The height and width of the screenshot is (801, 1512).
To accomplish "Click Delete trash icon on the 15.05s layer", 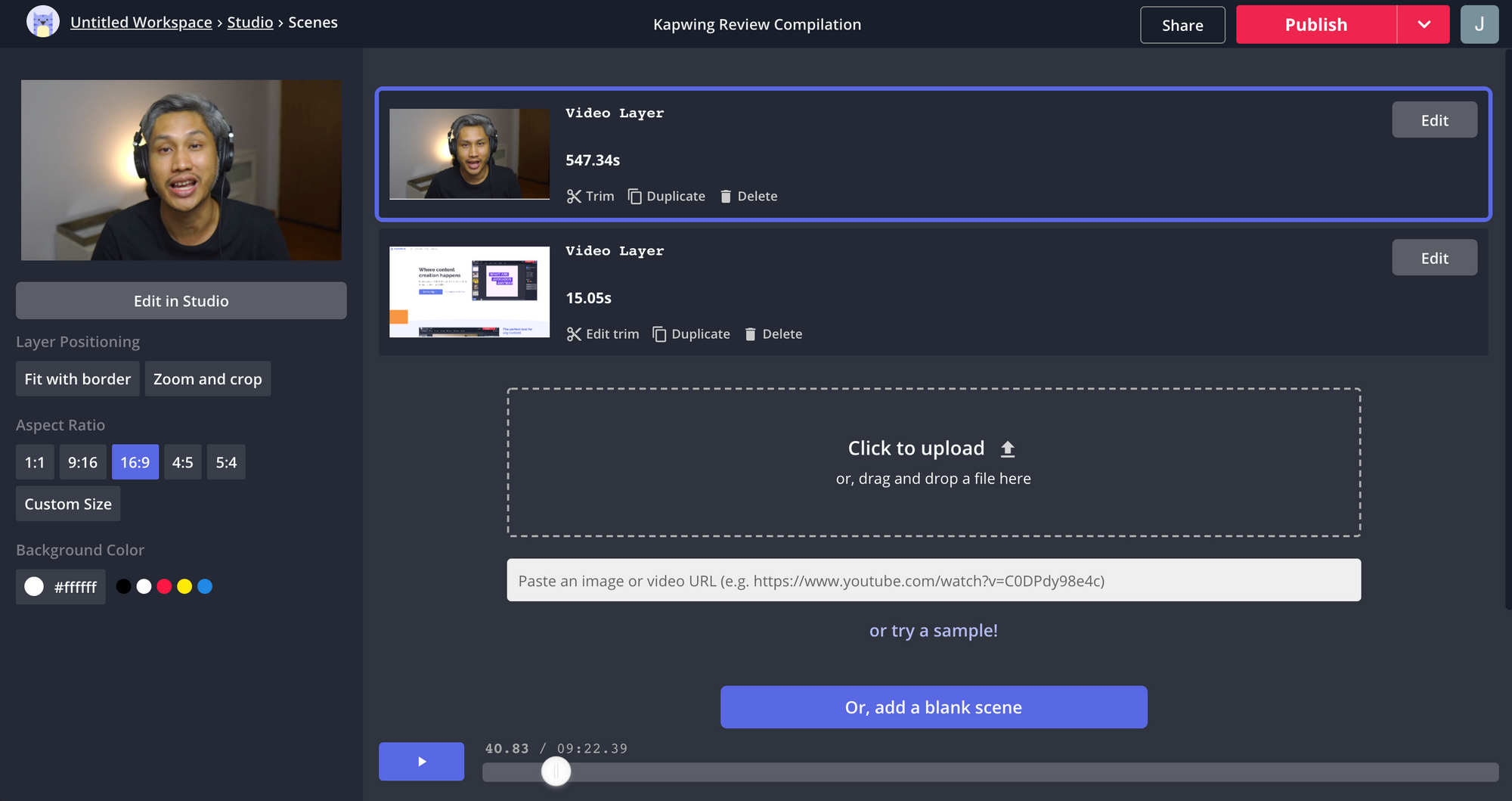I will click(751, 334).
